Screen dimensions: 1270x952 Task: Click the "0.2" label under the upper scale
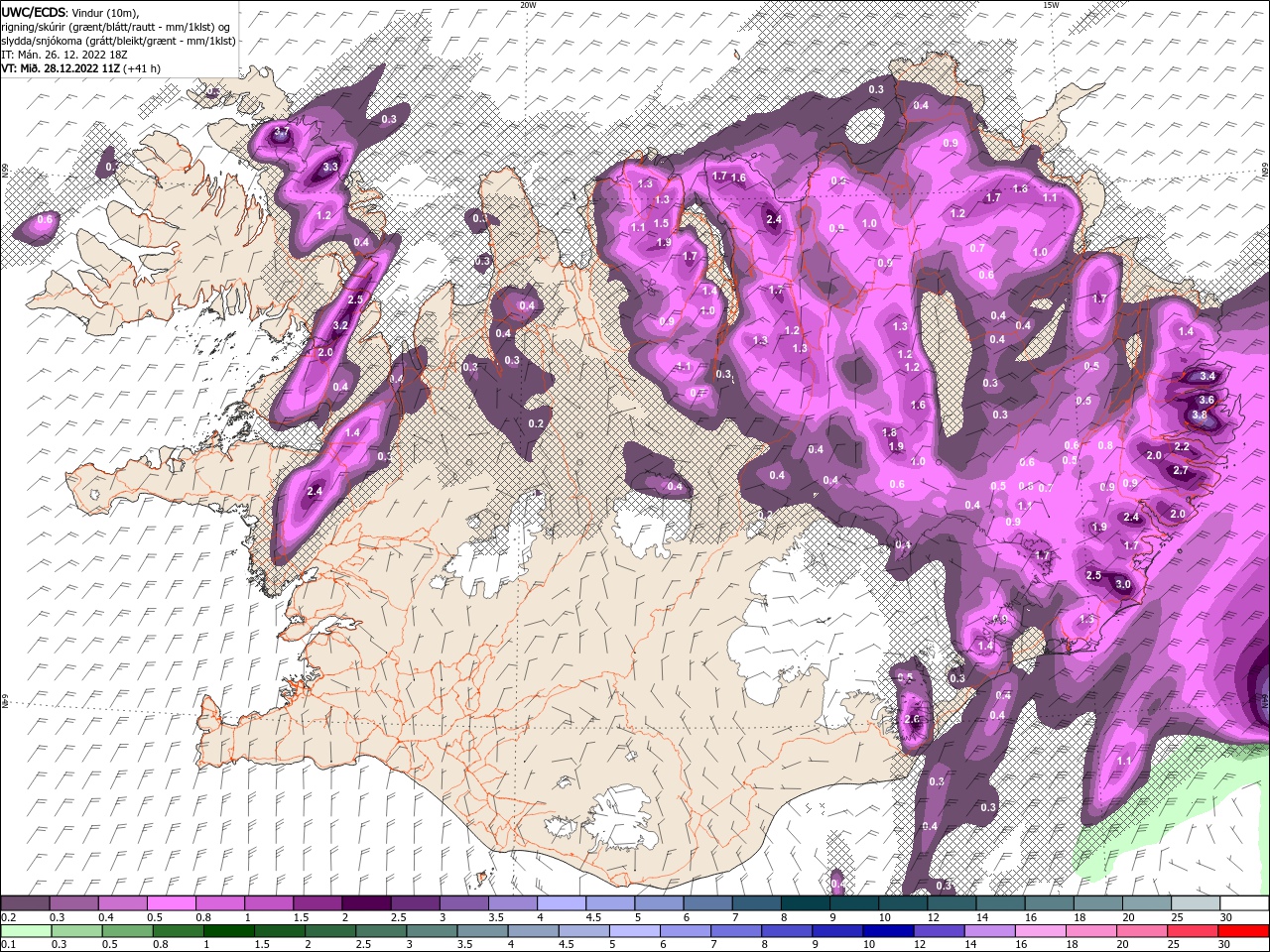click(9, 917)
